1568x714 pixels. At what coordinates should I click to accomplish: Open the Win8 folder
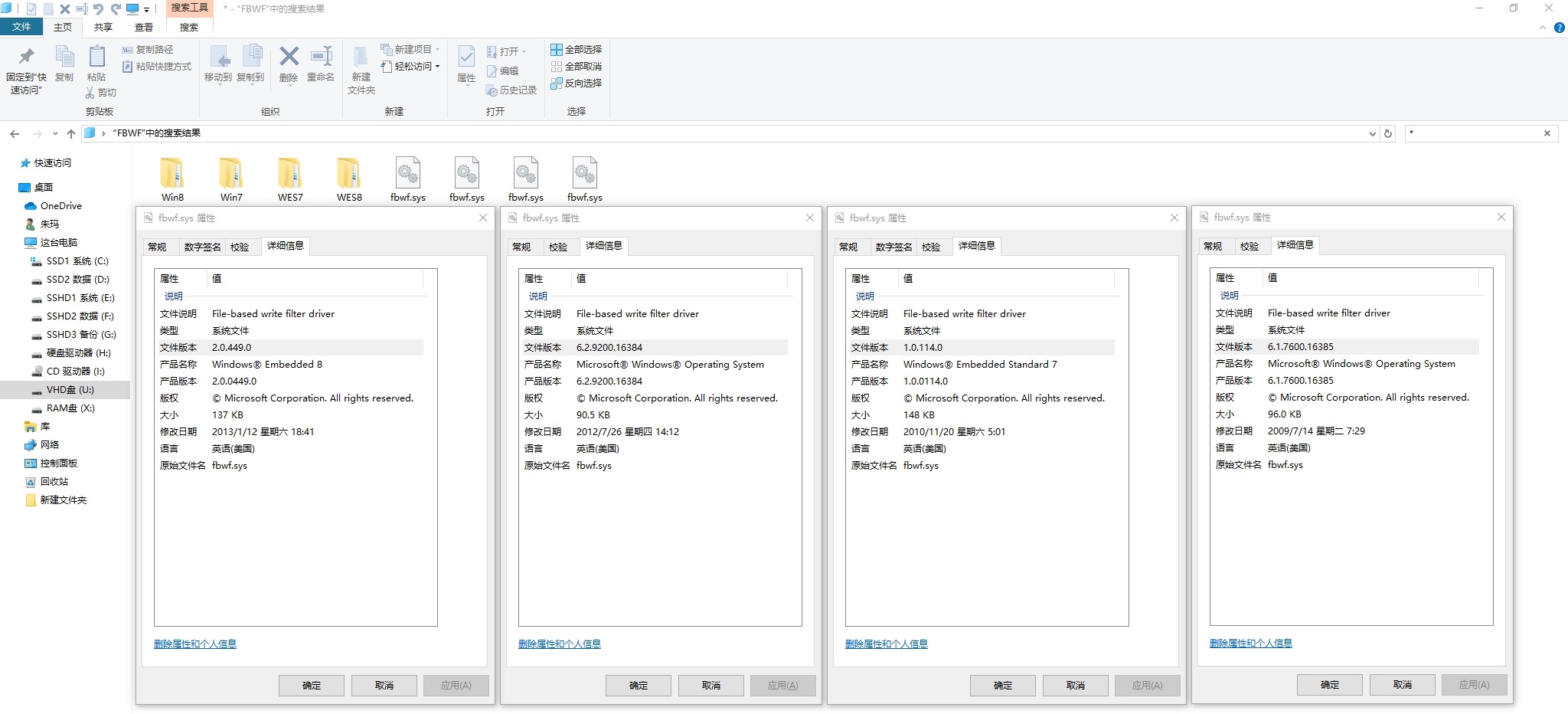click(x=172, y=179)
